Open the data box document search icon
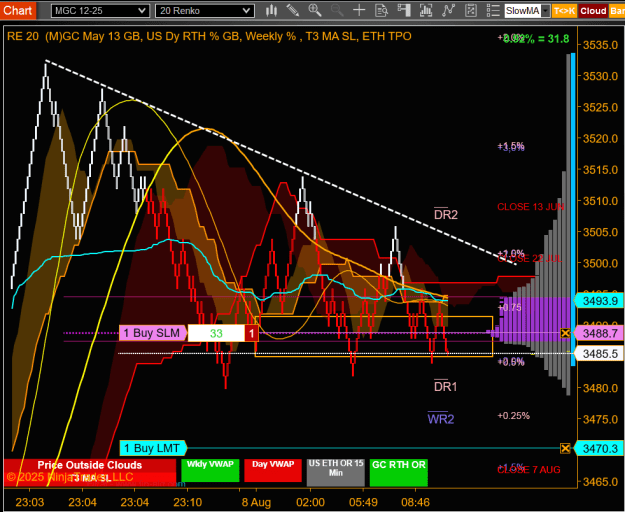 (381, 11)
